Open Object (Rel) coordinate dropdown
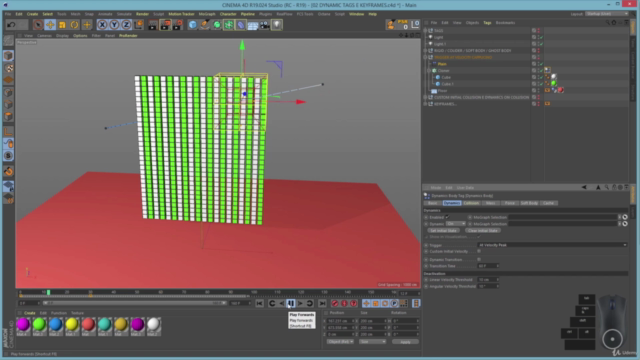Image resolution: width=640 pixels, height=360 pixels. (340, 342)
